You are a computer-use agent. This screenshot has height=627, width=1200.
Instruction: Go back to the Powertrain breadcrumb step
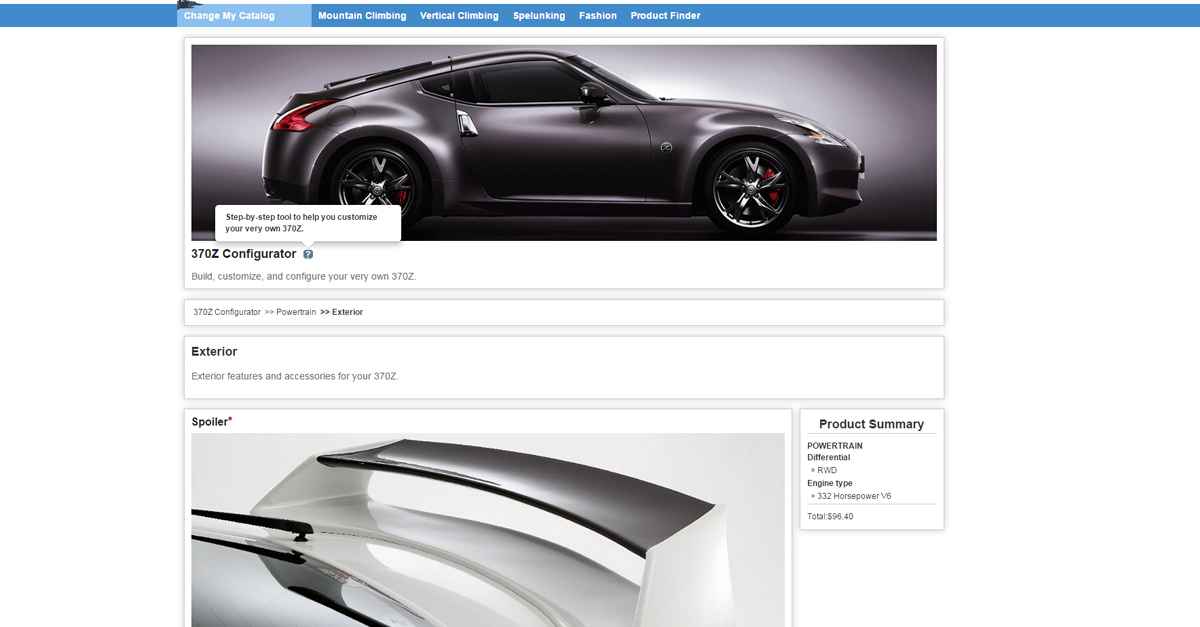[x=296, y=312]
